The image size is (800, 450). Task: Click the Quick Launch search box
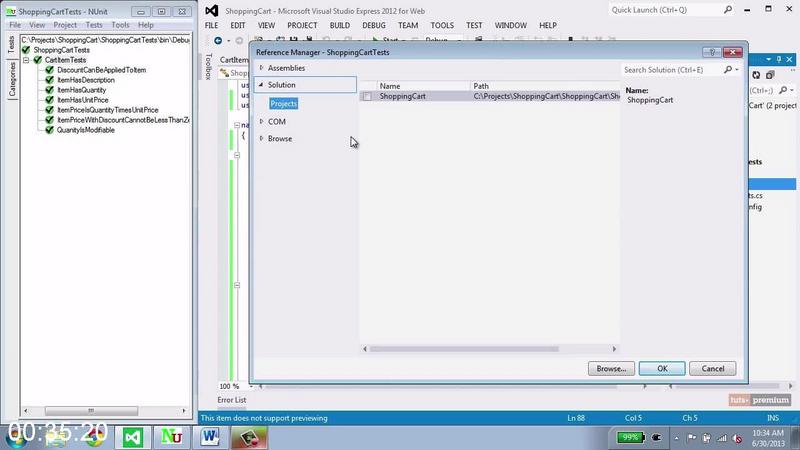click(665, 10)
